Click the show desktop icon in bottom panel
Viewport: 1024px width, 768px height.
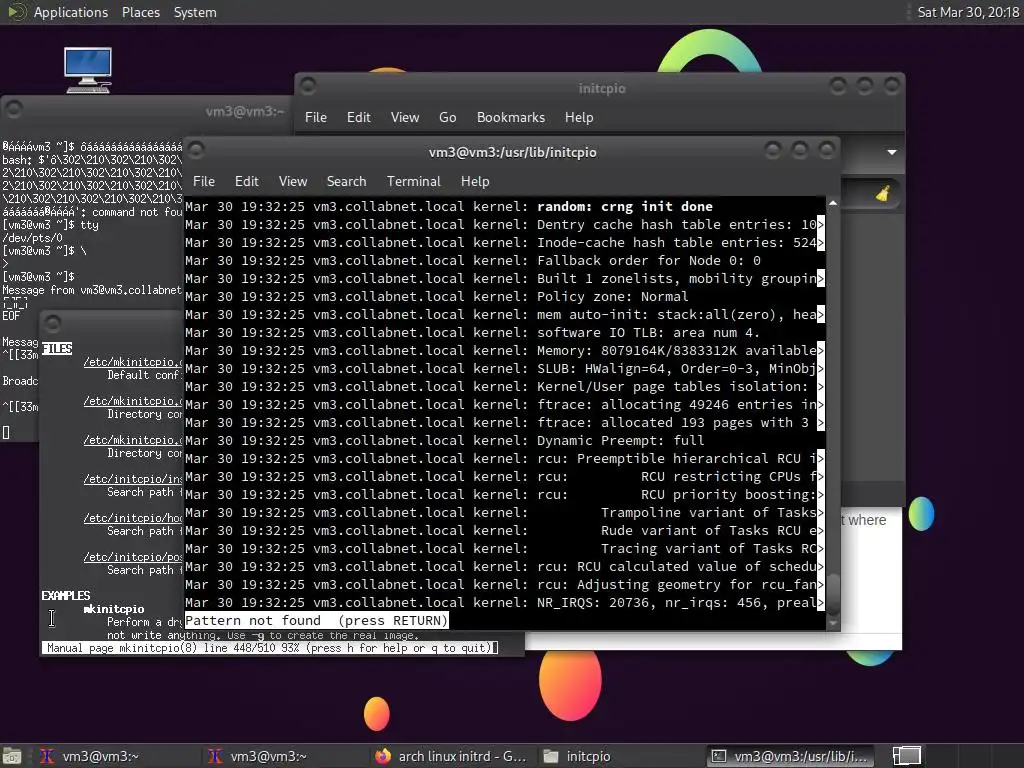[12, 756]
